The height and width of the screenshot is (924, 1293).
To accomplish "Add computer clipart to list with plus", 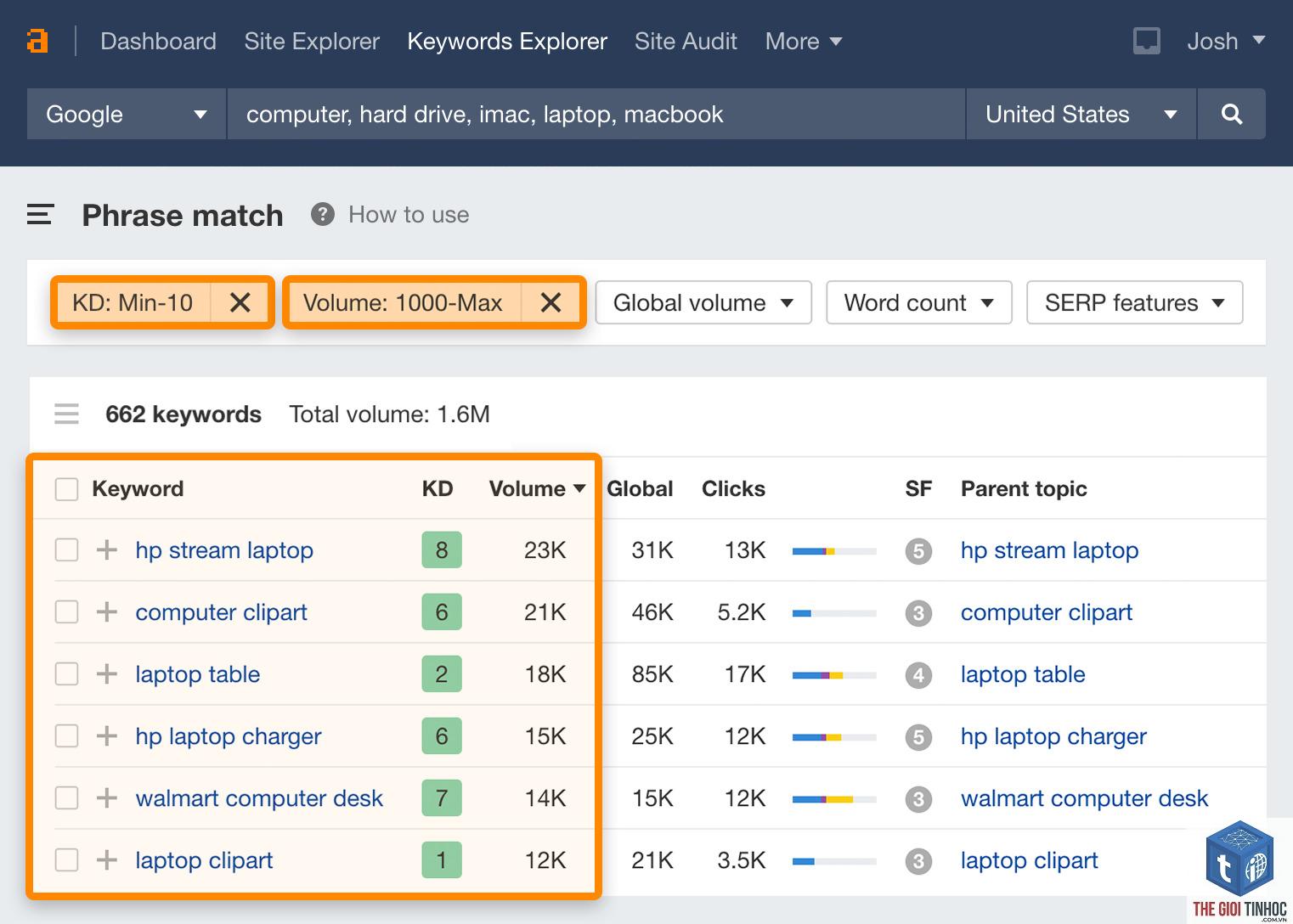I will pos(107,611).
